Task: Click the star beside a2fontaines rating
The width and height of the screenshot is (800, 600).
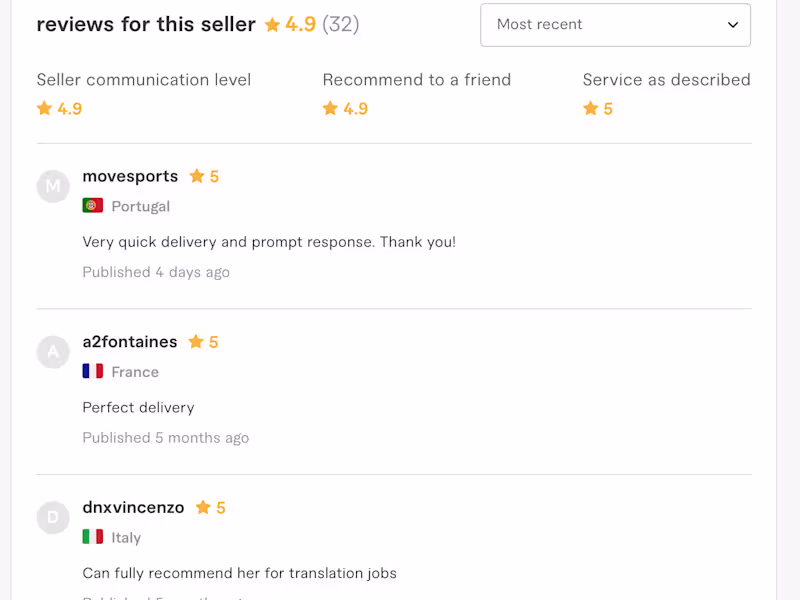Action: [196, 342]
